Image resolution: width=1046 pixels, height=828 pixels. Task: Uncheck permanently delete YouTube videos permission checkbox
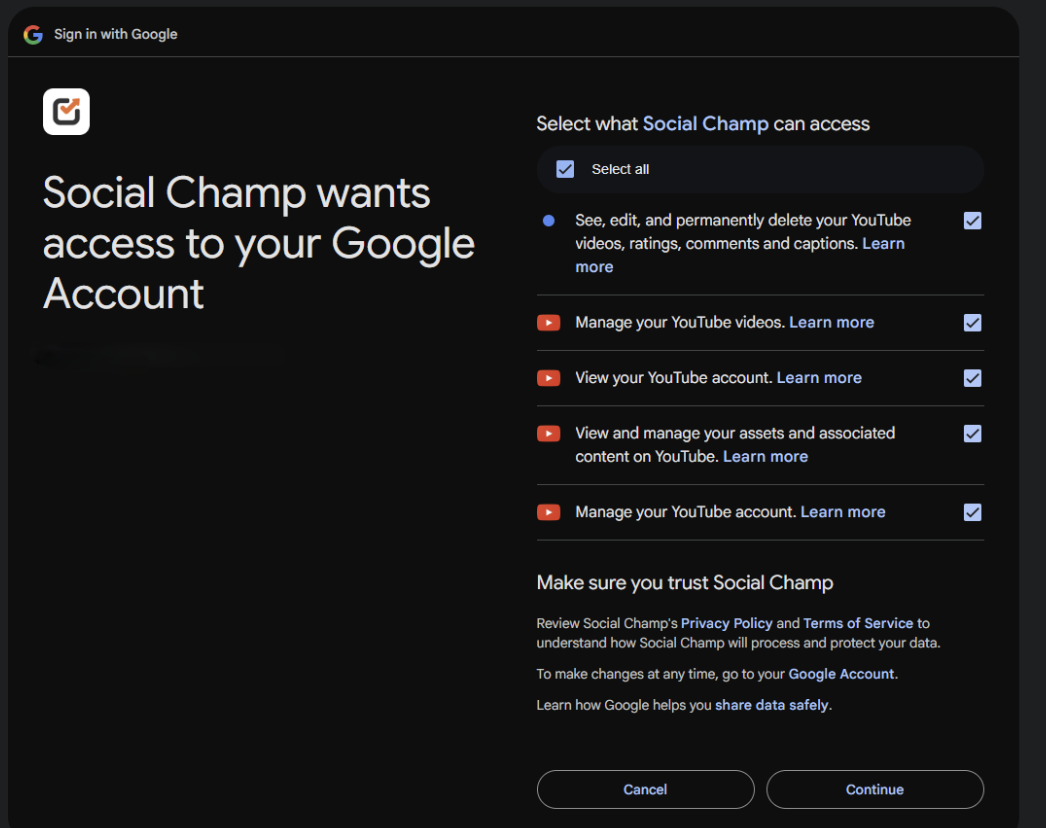click(972, 221)
